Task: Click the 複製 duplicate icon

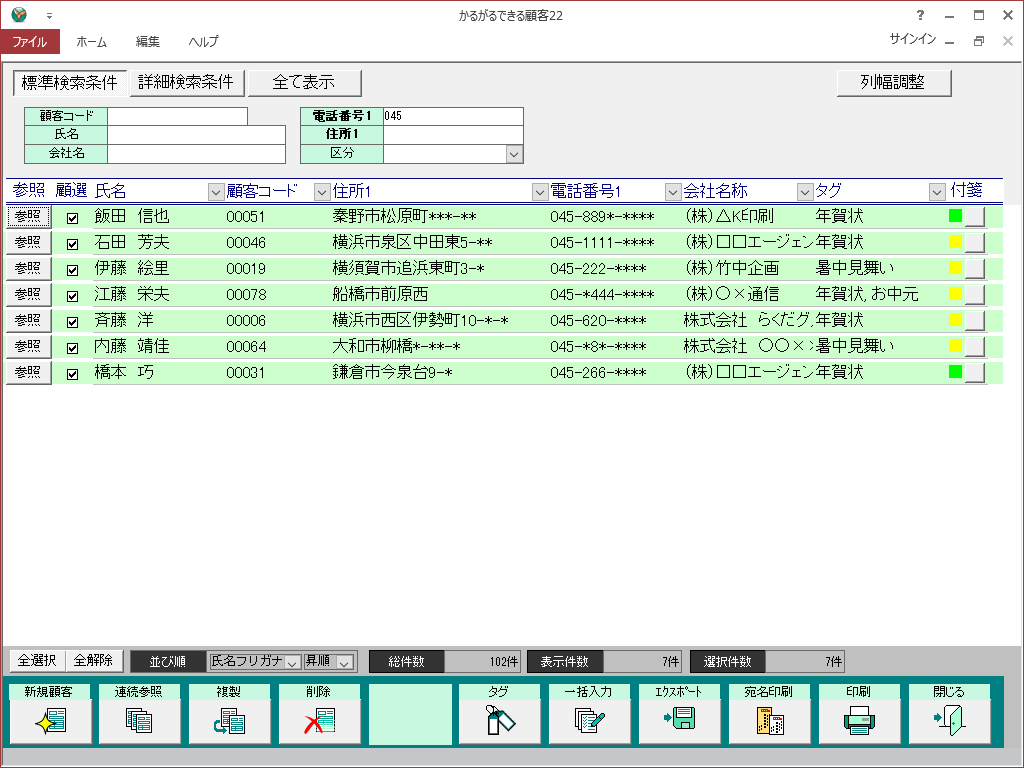Action: point(229,721)
